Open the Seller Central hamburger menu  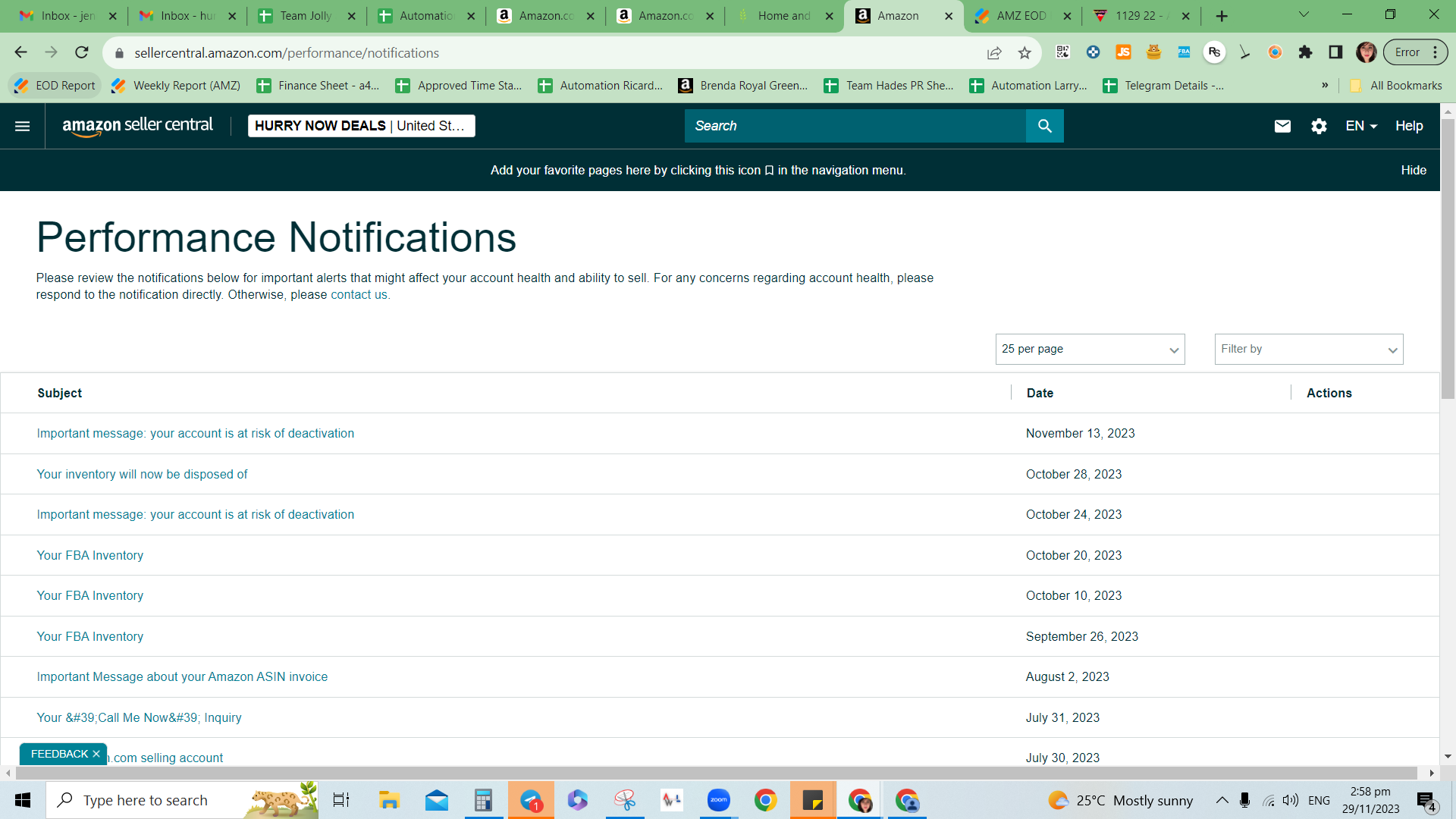[x=23, y=126]
